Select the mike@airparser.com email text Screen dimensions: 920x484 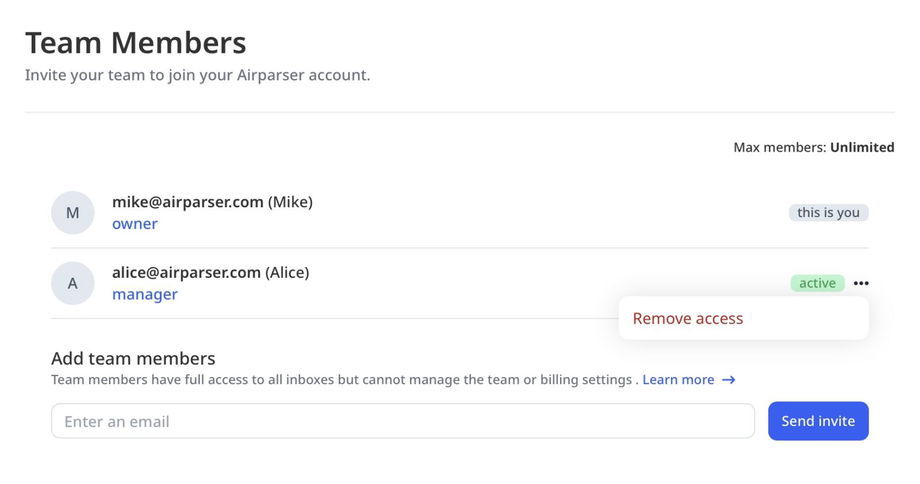point(187,202)
